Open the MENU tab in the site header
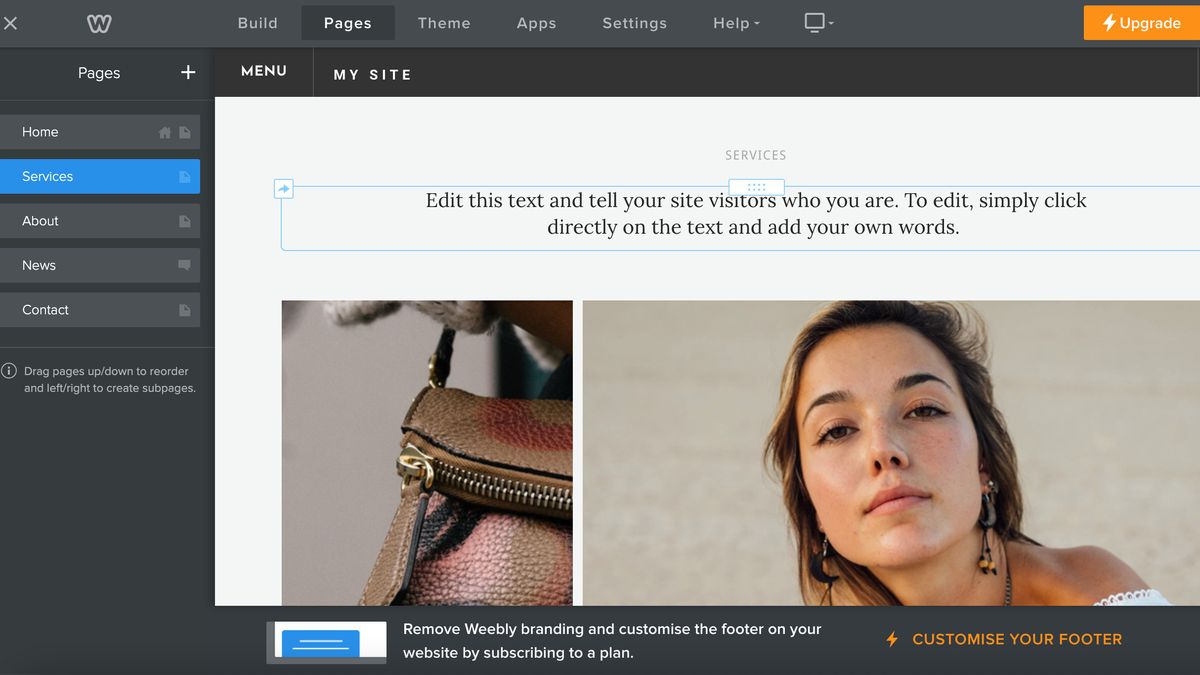Viewport: 1200px width, 675px height. point(263,71)
